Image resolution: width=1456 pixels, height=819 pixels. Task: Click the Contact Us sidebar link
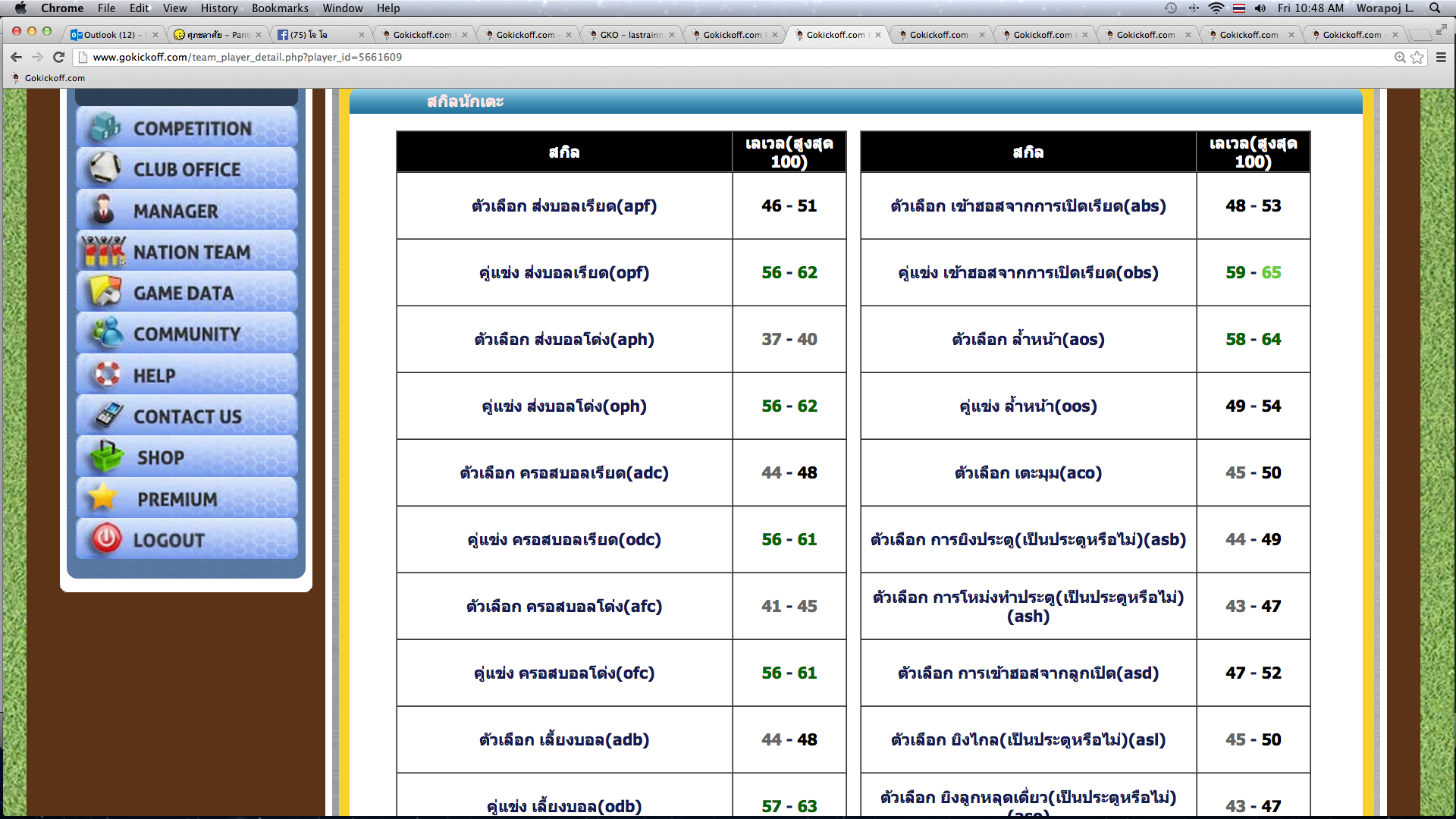[x=187, y=416]
